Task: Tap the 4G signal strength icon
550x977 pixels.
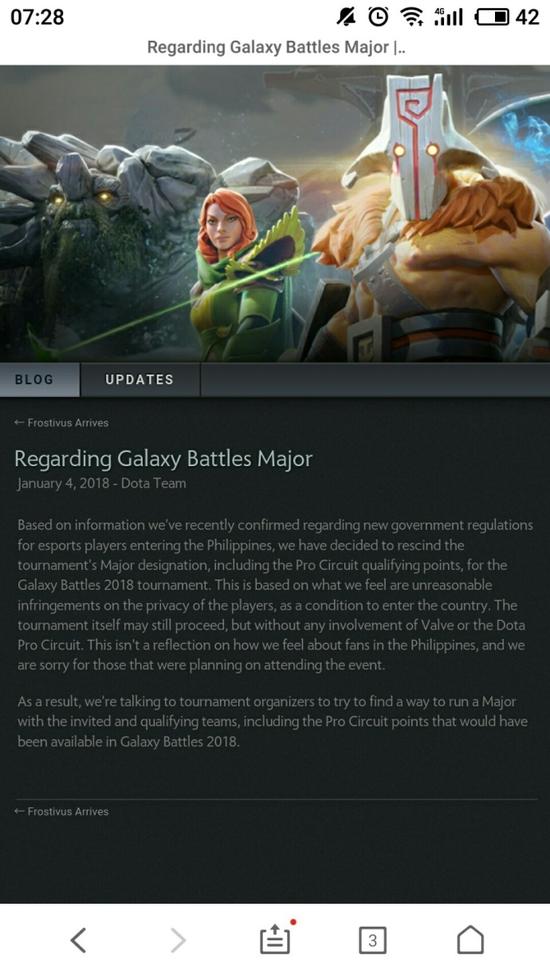Action: (448, 17)
